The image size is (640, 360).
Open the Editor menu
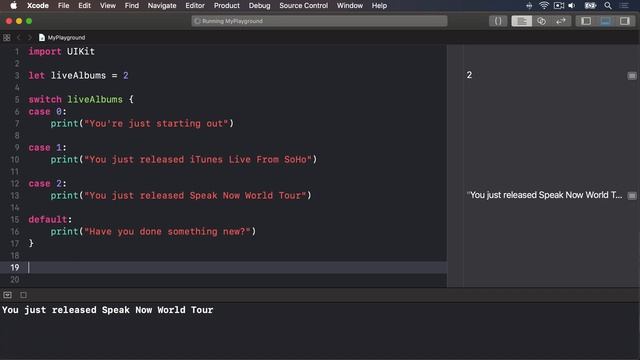click(x=195, y=6)
